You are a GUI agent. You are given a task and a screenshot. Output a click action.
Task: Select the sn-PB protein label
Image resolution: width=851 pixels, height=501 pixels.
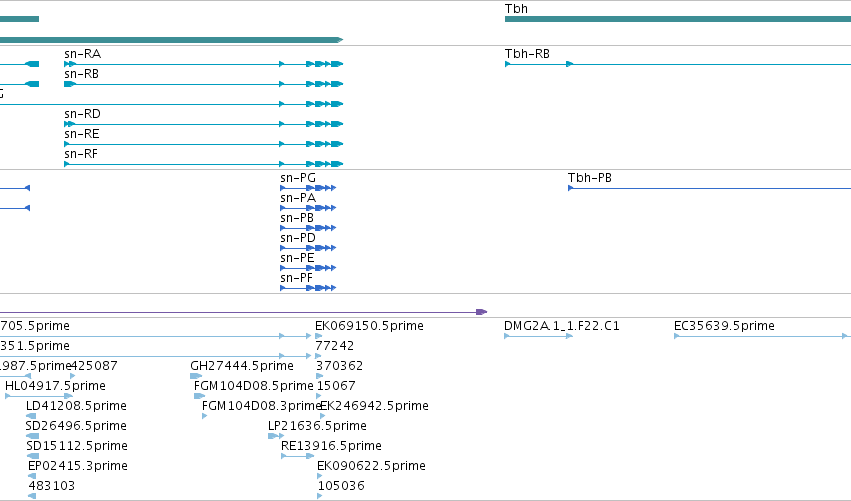pyautogui.click(x=297, y=218)
